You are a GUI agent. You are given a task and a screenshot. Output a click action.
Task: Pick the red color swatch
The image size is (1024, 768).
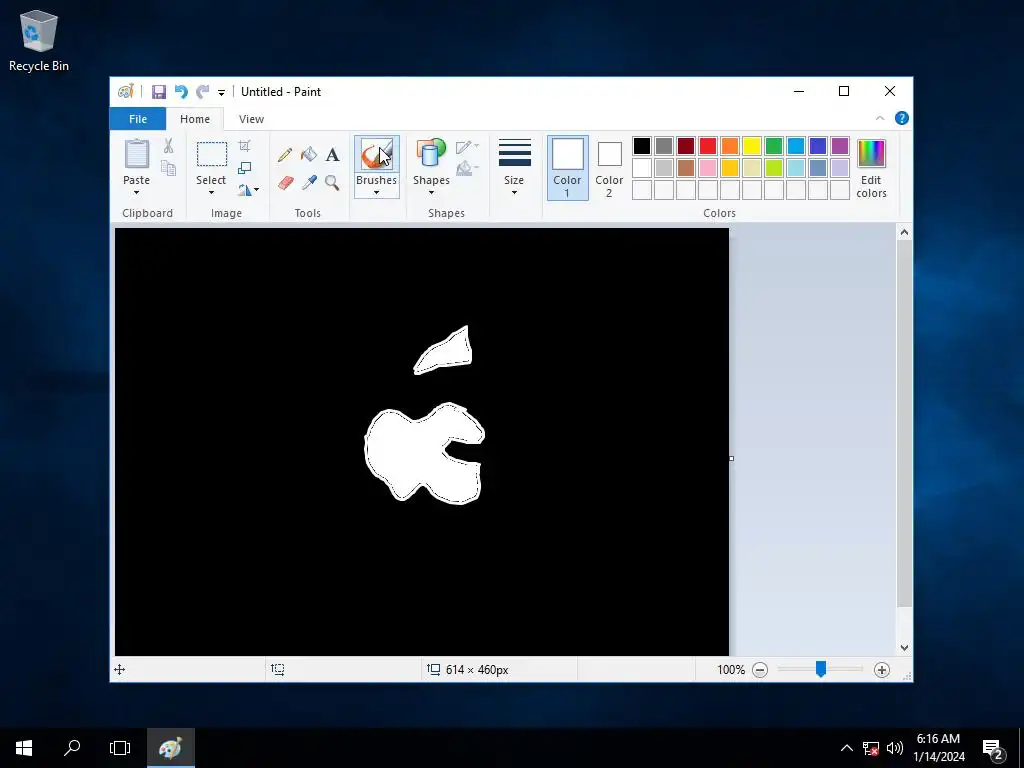tap(708, 146)
